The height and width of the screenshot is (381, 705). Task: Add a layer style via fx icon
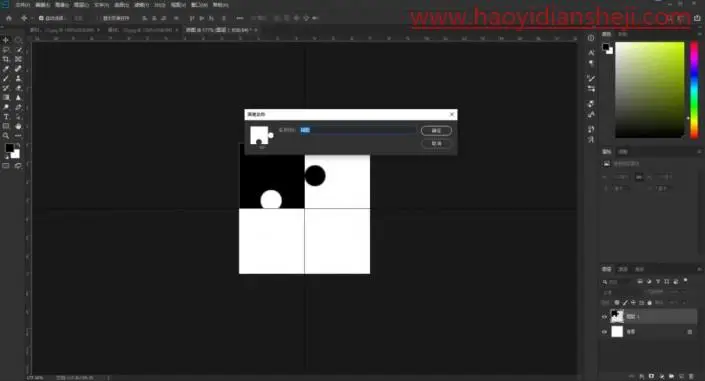click(642, 376)
